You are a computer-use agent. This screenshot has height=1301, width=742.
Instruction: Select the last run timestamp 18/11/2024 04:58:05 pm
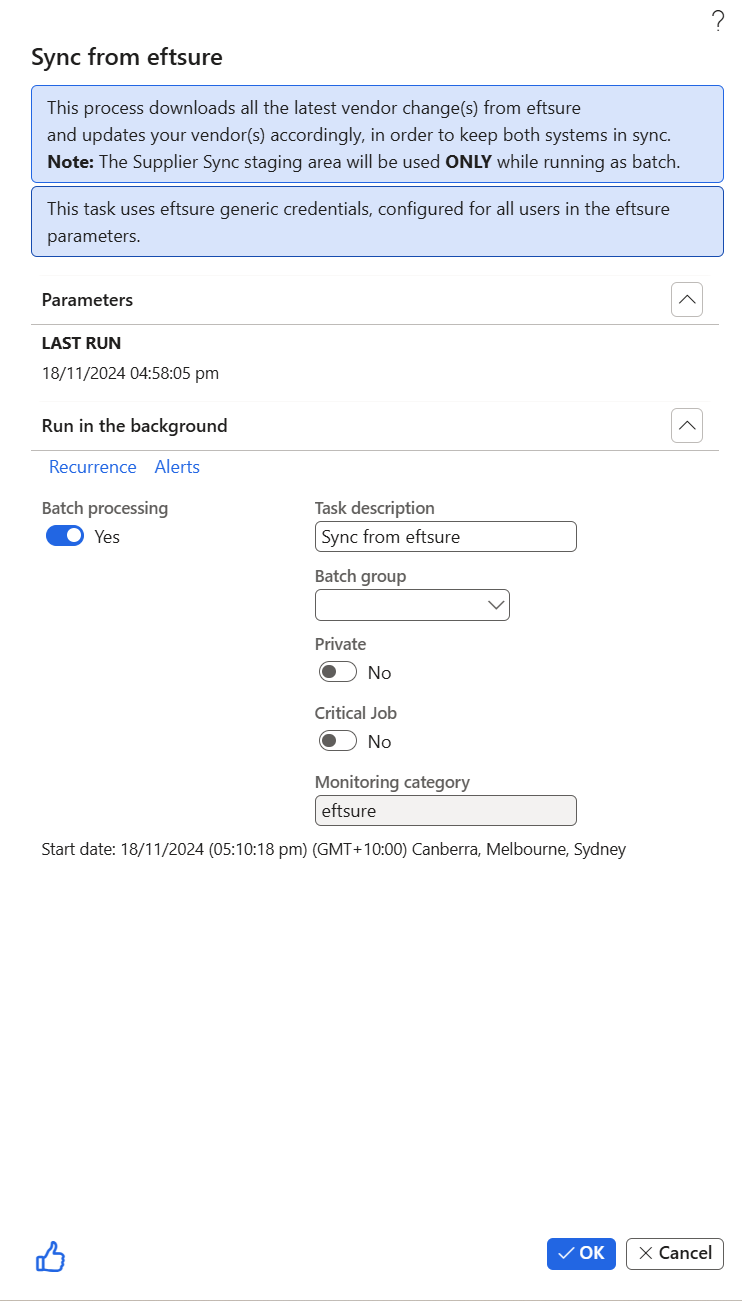[131, 374]
